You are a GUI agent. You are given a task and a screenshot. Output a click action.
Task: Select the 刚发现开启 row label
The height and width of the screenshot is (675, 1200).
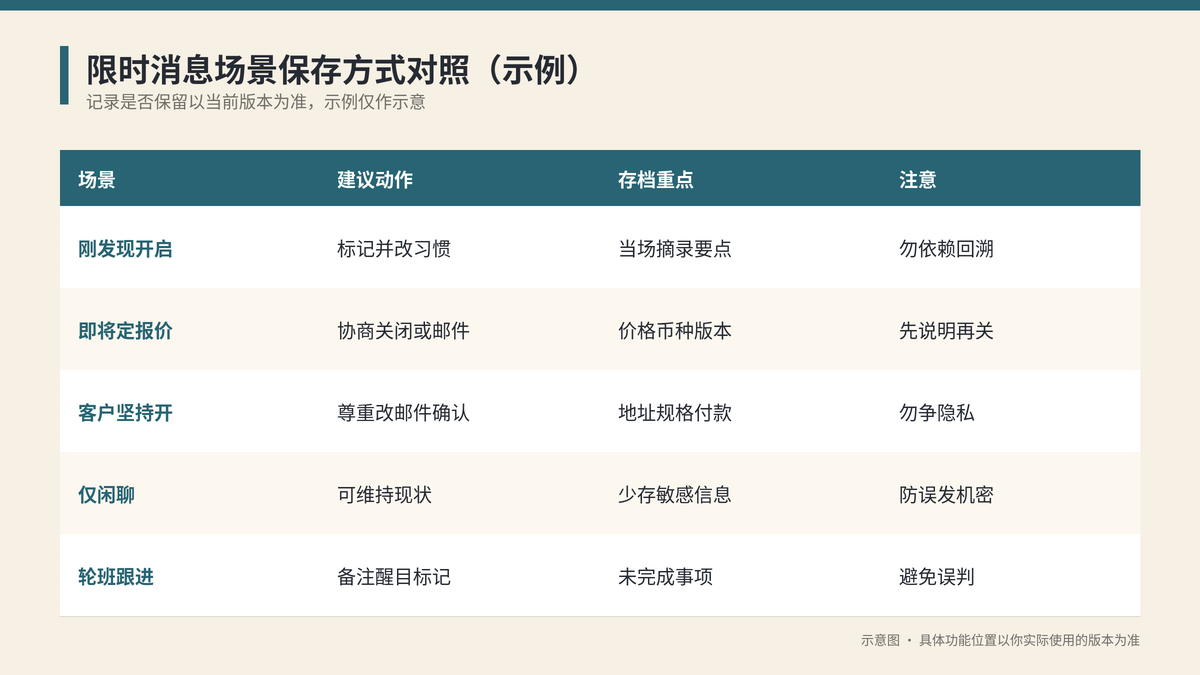(x=125, y=249)
